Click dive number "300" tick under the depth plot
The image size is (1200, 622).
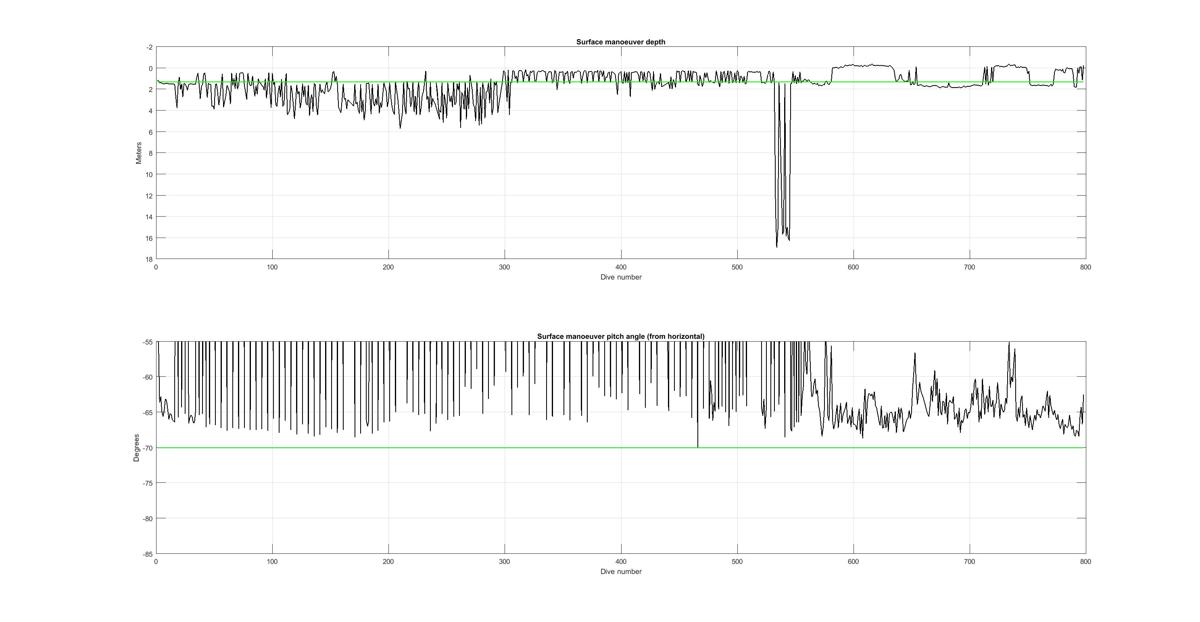coord(505,267)
